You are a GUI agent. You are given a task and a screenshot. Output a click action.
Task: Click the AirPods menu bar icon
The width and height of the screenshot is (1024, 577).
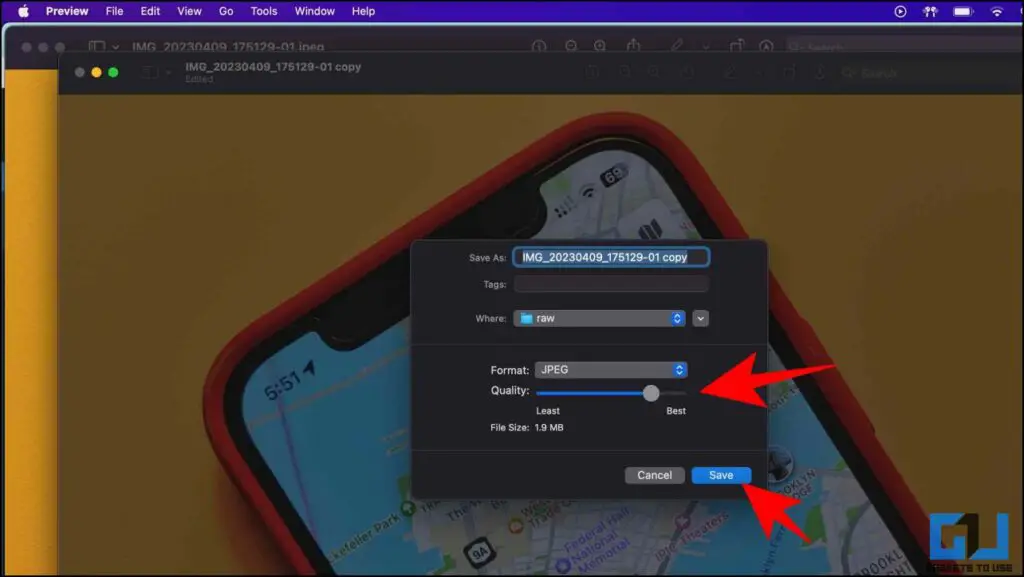click(930, 11)
